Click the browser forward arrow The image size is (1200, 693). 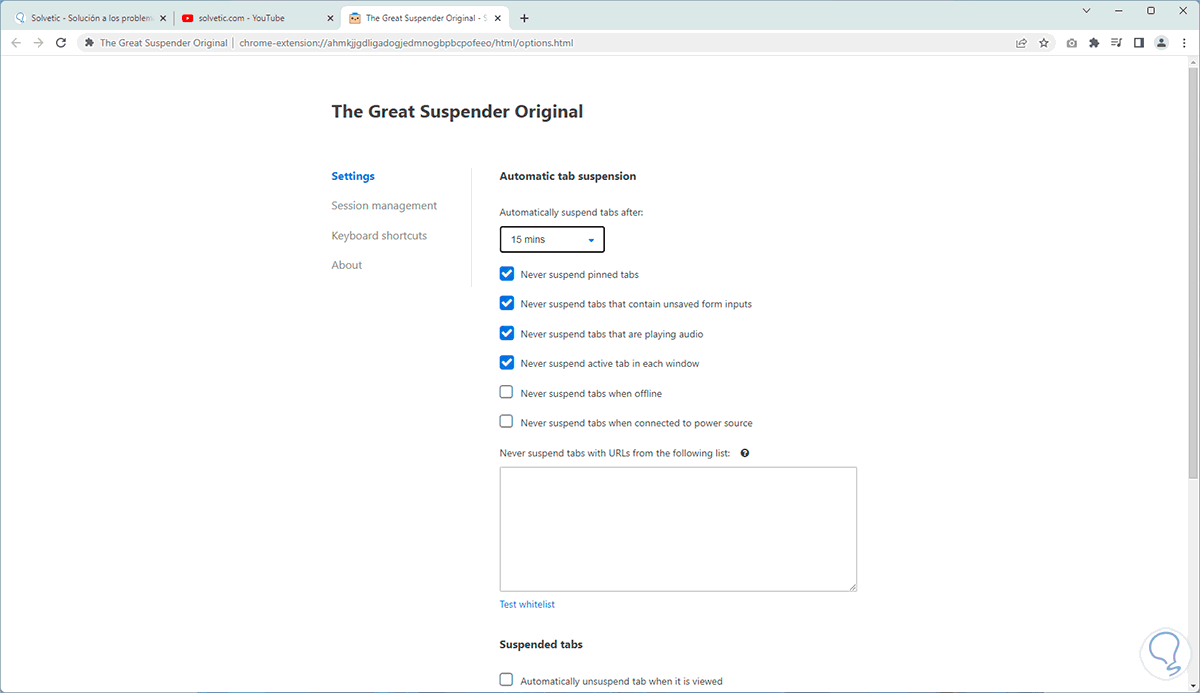(38, 43)
